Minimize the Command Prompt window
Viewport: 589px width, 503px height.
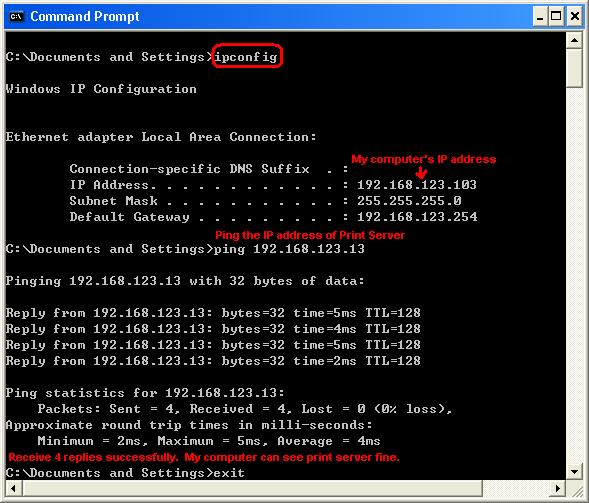coord(540,17)
